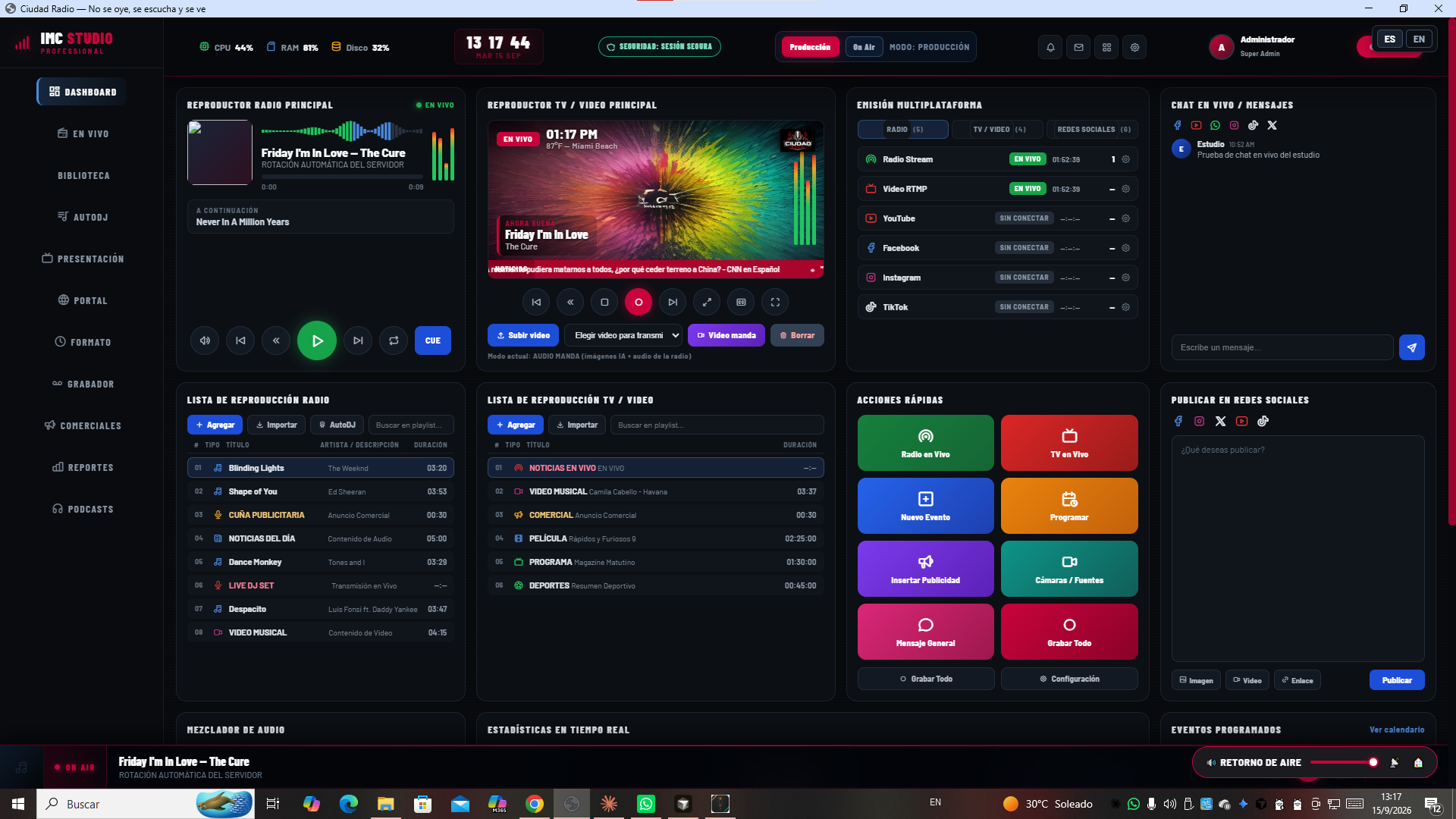The width and height of the screenshot is (1456, 819).
Task: Open Radio Stream settings gear
Action: pyautogui.click(x=1125, y=159)
